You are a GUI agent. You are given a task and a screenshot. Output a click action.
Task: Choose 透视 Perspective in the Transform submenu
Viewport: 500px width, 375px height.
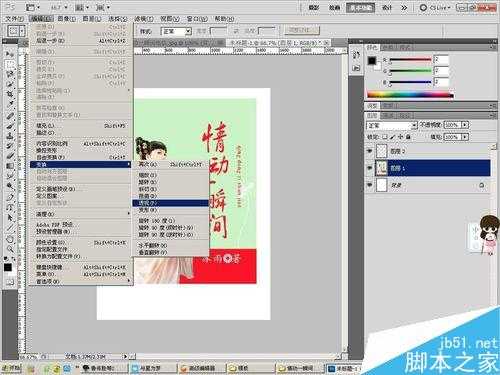pos(170,203)
